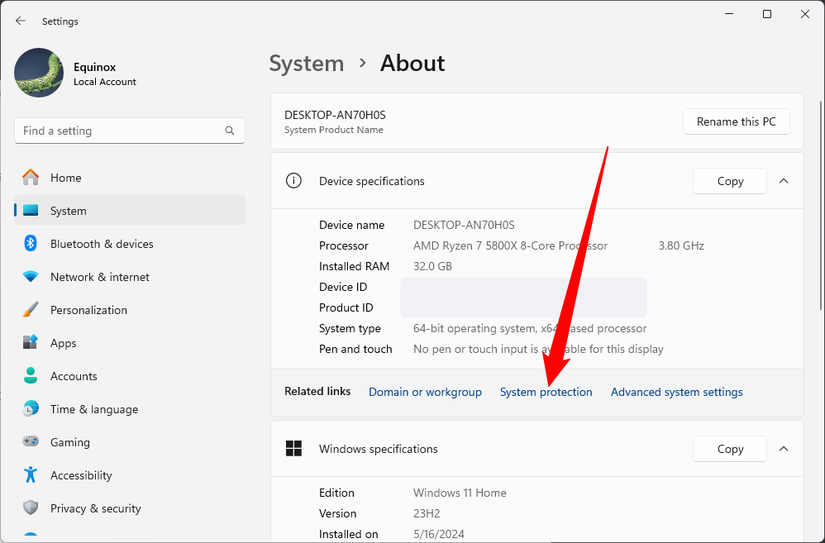Open Accessibility settings
825x543 pixels.
coord(129,476)
